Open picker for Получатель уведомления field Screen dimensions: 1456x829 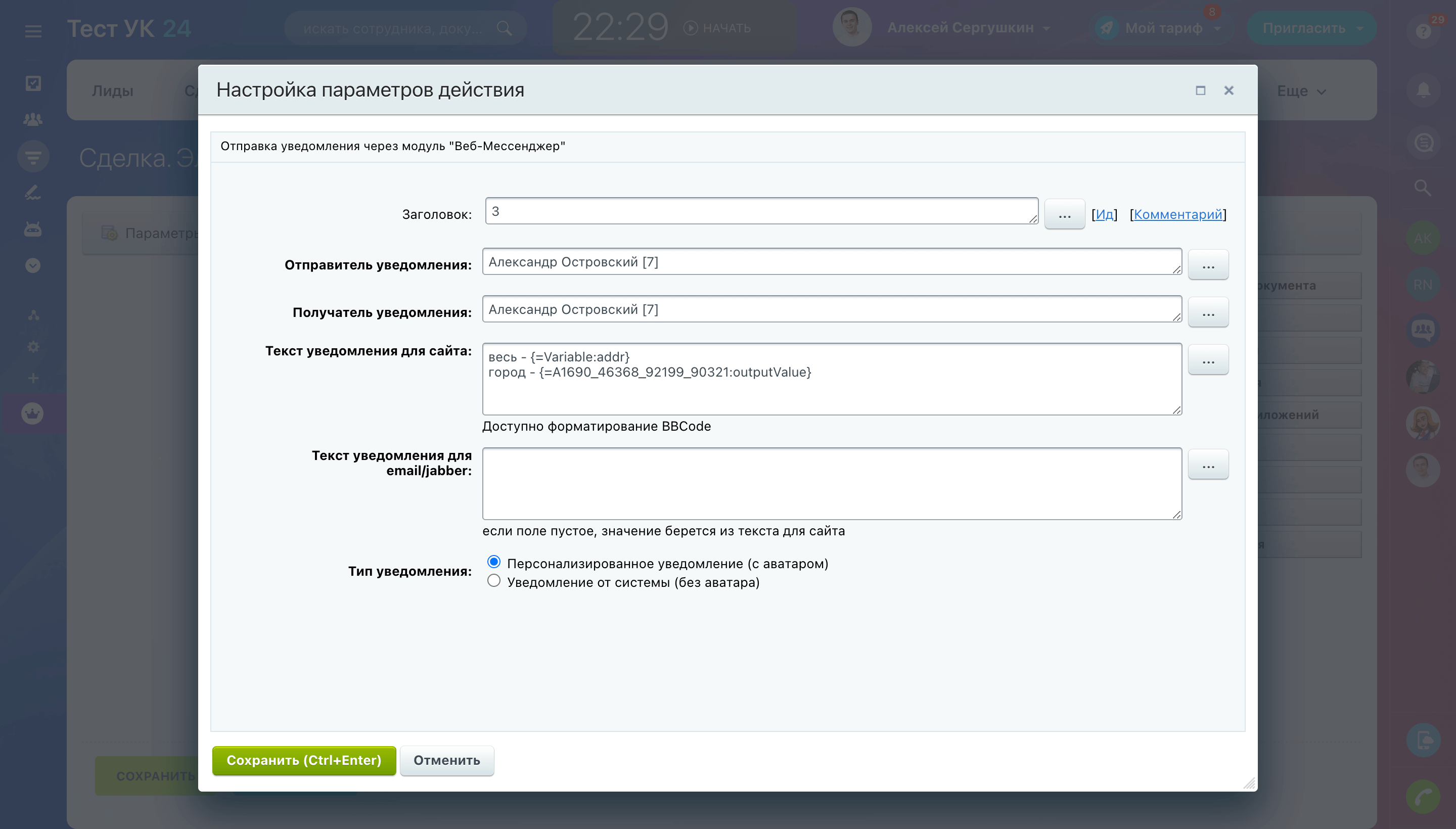1208,312
